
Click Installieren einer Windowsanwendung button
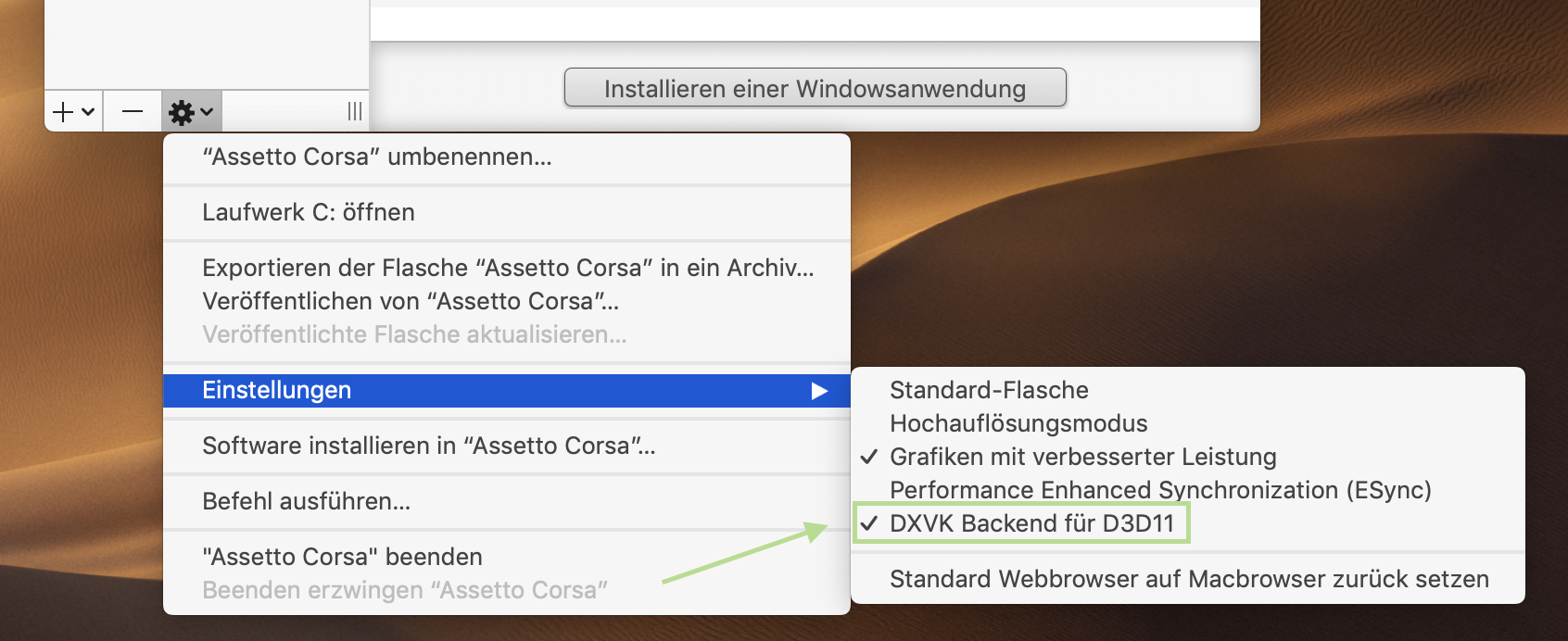[816, 88]
